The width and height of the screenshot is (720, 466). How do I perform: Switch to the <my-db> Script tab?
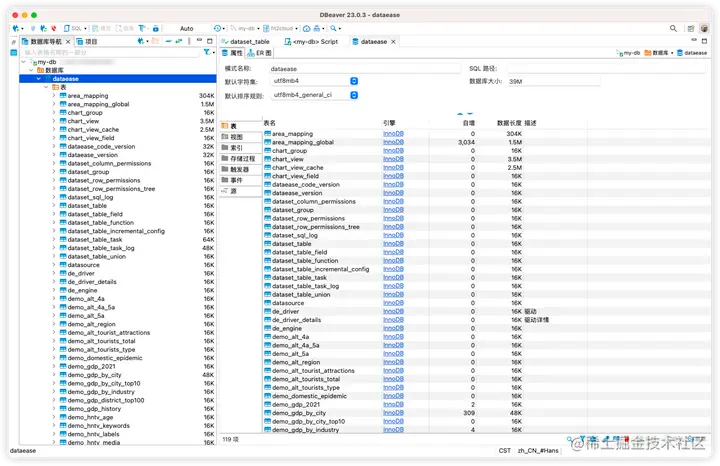pyautogui.click(x=311, y=42)
